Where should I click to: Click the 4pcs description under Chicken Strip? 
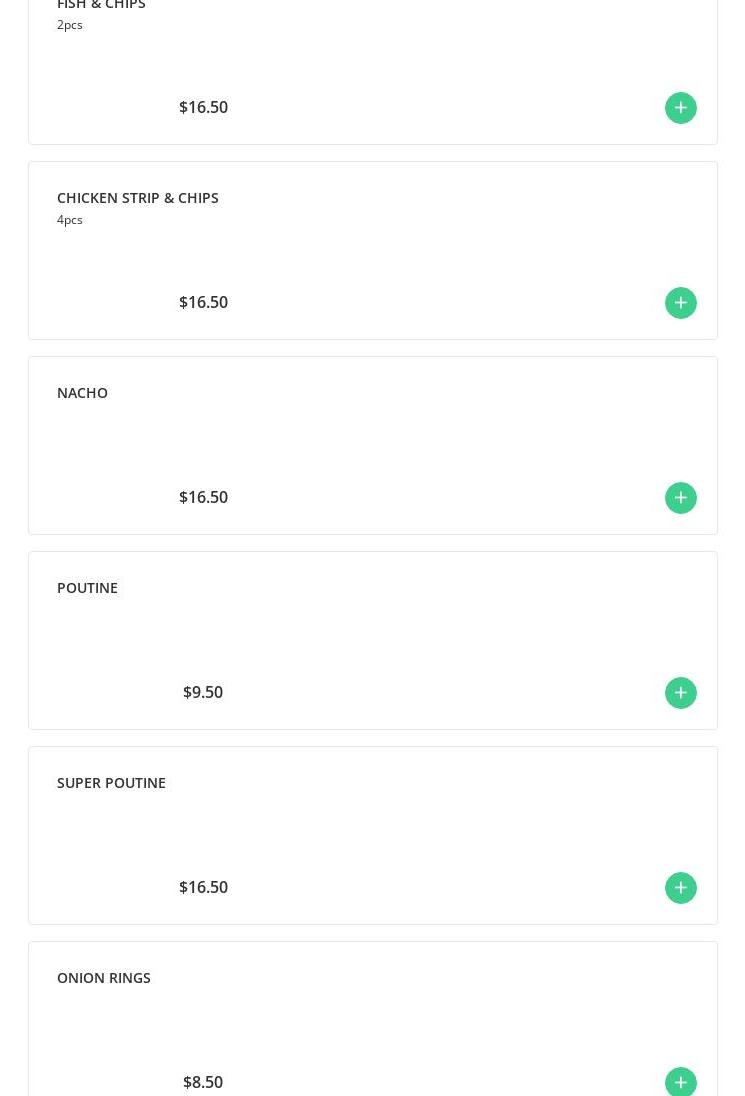click(x=70, y=220)
